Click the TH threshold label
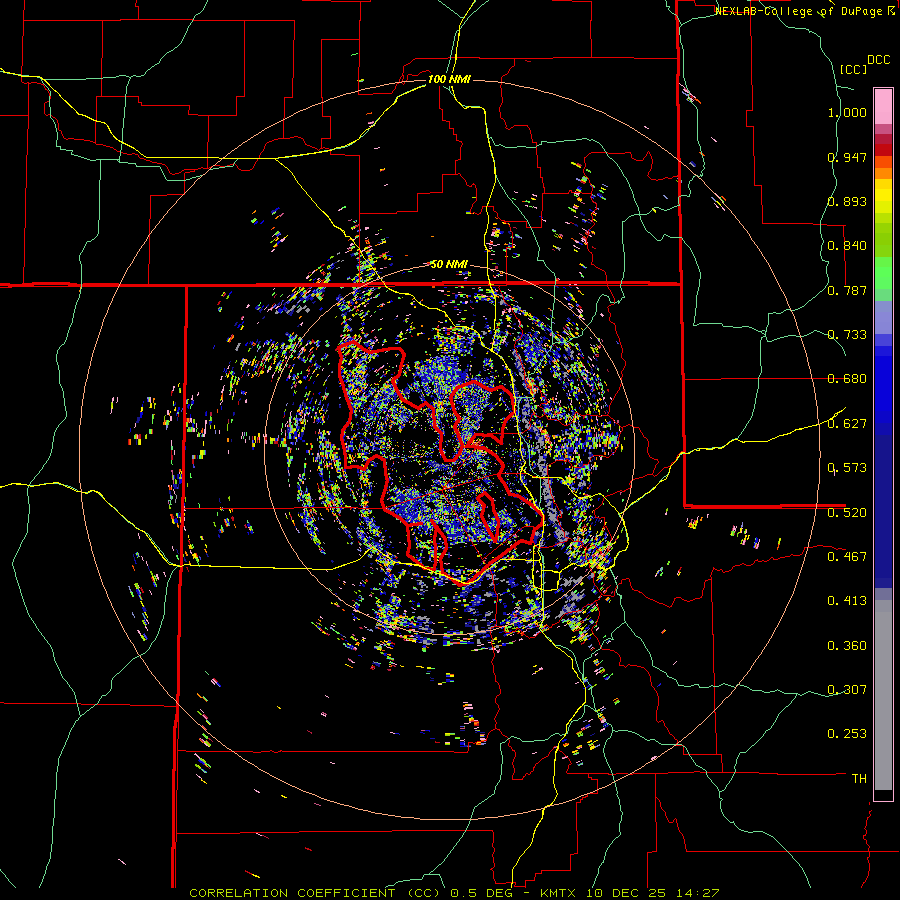The image size is (900, 900). pos(859,779)
